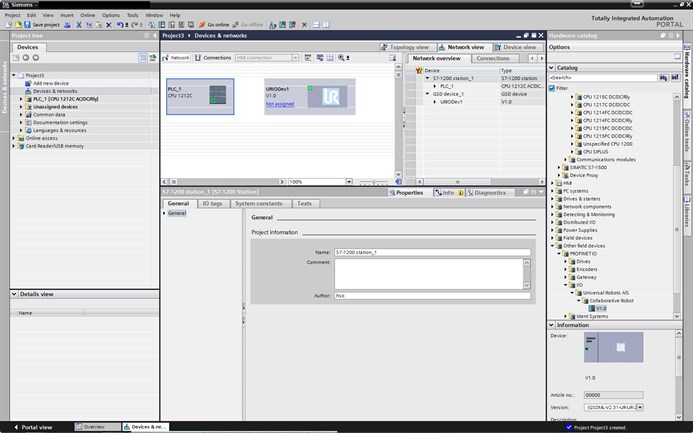This screenshot has height=433, width=693.
Task: Click the zoom magnifier icon in network toolbar
Action: pyautogui.click(x=341, y=58)
